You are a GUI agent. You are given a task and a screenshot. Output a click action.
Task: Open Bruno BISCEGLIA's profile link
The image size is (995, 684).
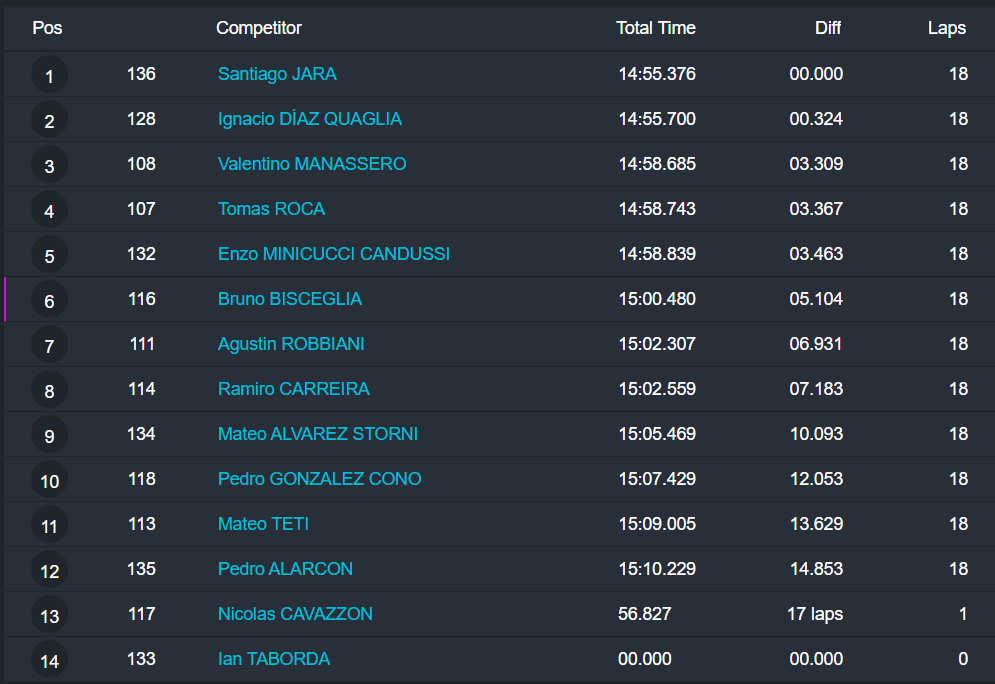click(x=290, y=299)
